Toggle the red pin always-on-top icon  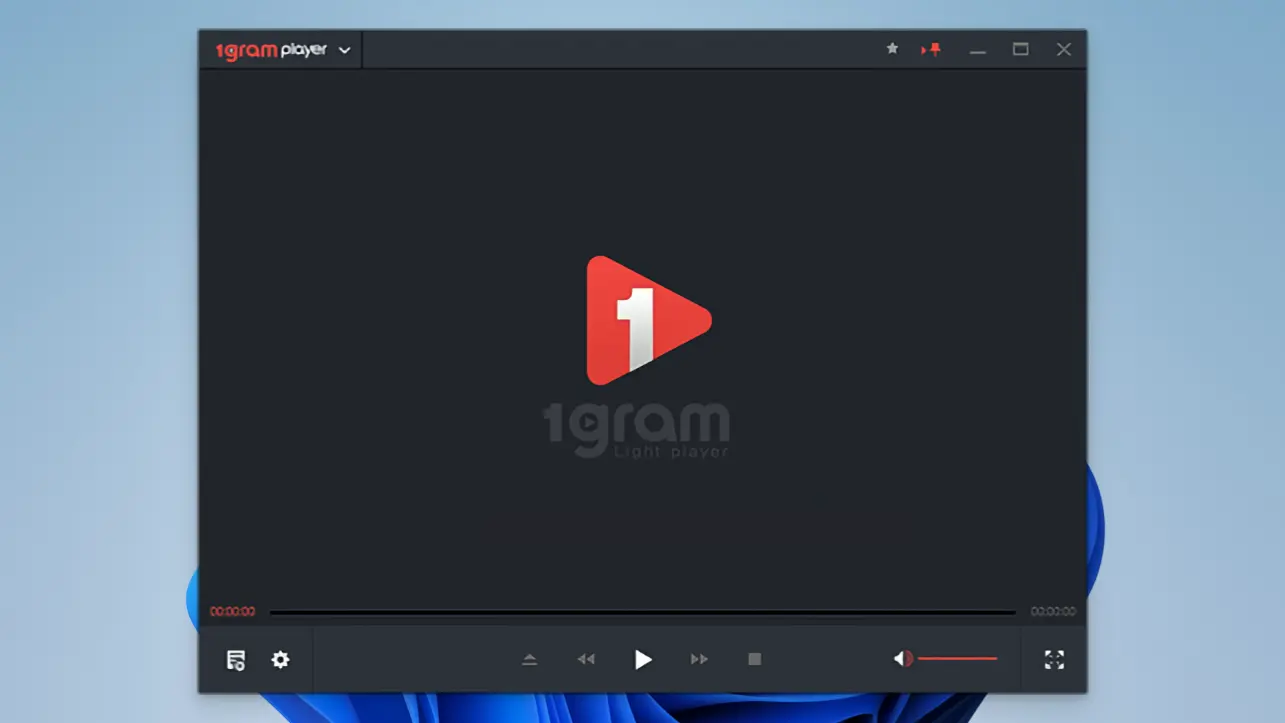932,49
